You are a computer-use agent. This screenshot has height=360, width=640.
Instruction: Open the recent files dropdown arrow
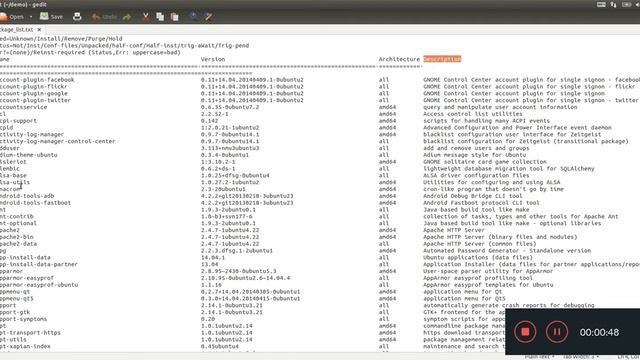click(x=31, y=17)
